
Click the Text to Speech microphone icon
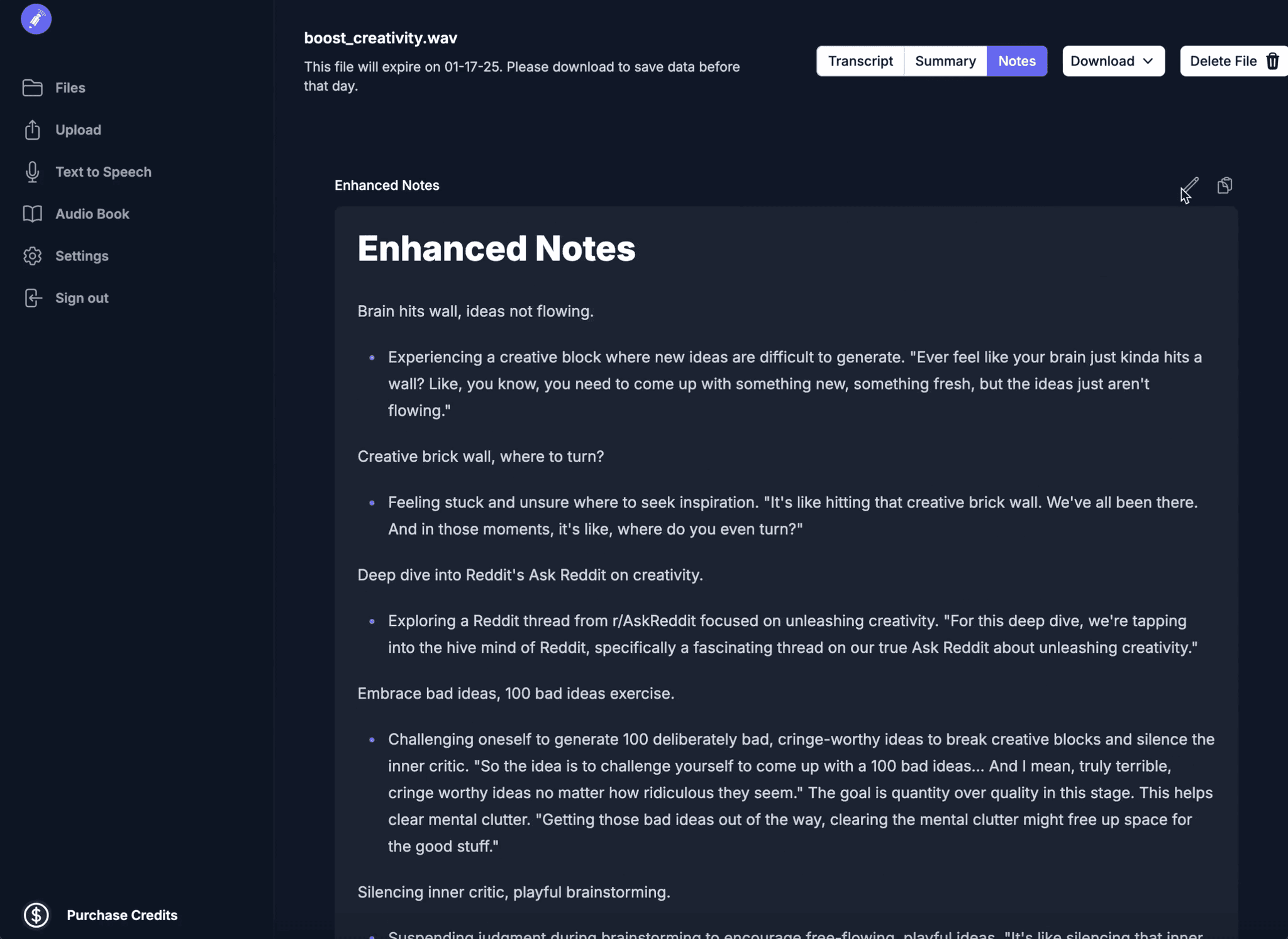[x=32, y=172]
